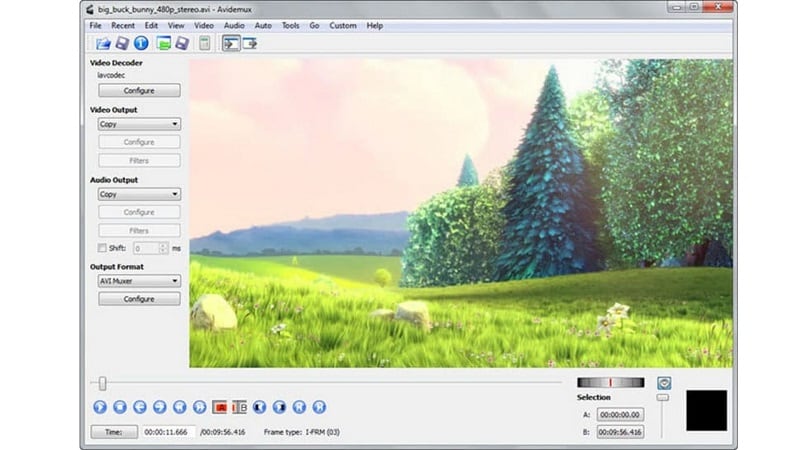Click the black audio meter preview box
The height and width of the screenshot is (450, 800).
[x=706, y=410]
